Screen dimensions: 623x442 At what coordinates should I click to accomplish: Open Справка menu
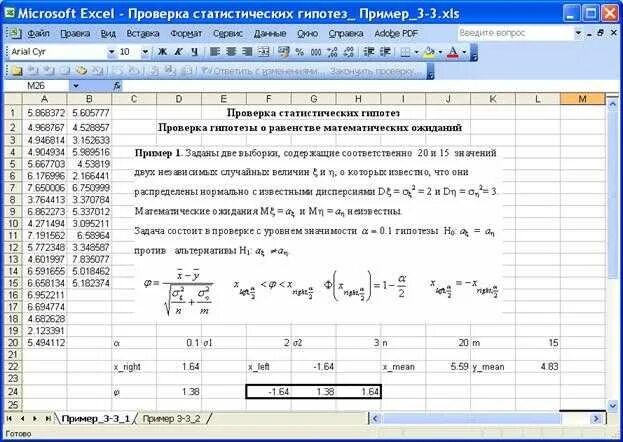pos(346,33)
